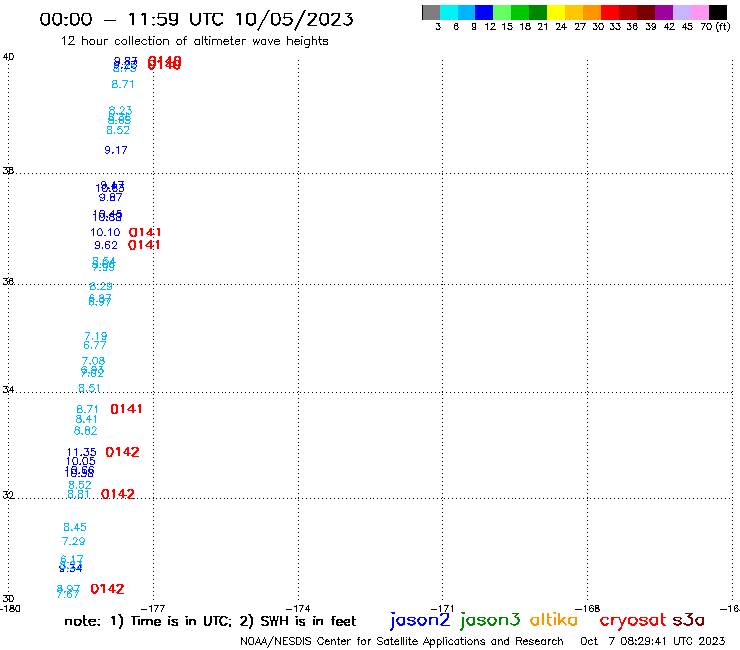Click the NOAA/NESDIS Center credit line
The width and height of the screenshot is (740, 650).
click(402, 641)
